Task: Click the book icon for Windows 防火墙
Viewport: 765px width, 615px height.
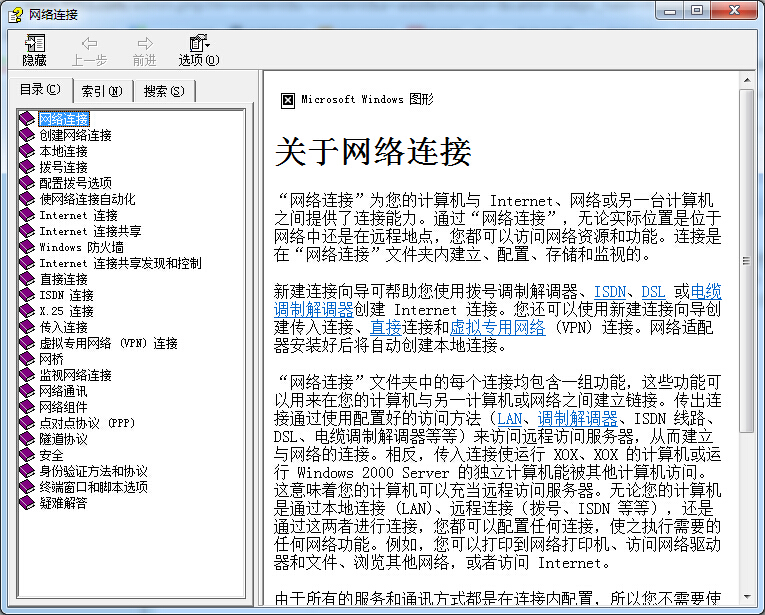Action: (x=27, y=247)
